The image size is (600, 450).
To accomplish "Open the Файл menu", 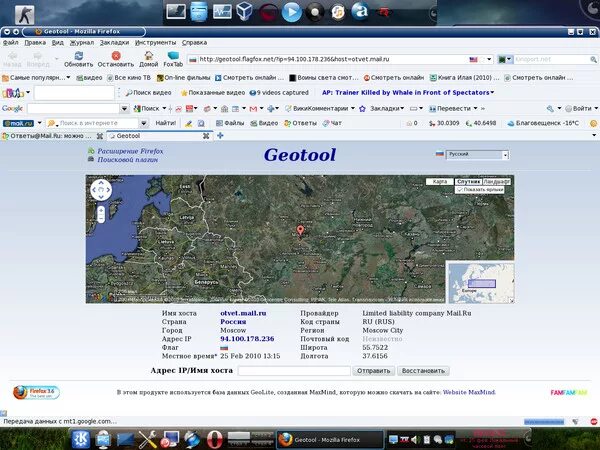I will coord(11,42).
